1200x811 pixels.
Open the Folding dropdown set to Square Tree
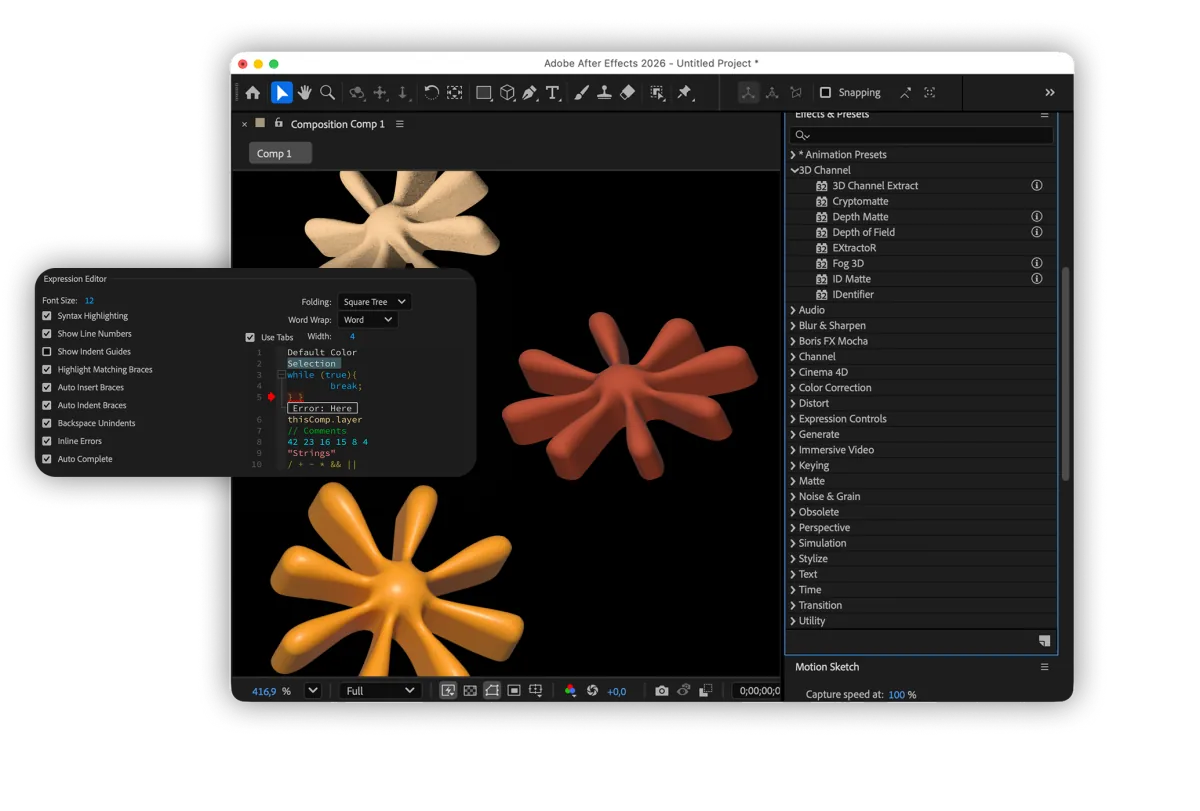coord(374,302)
